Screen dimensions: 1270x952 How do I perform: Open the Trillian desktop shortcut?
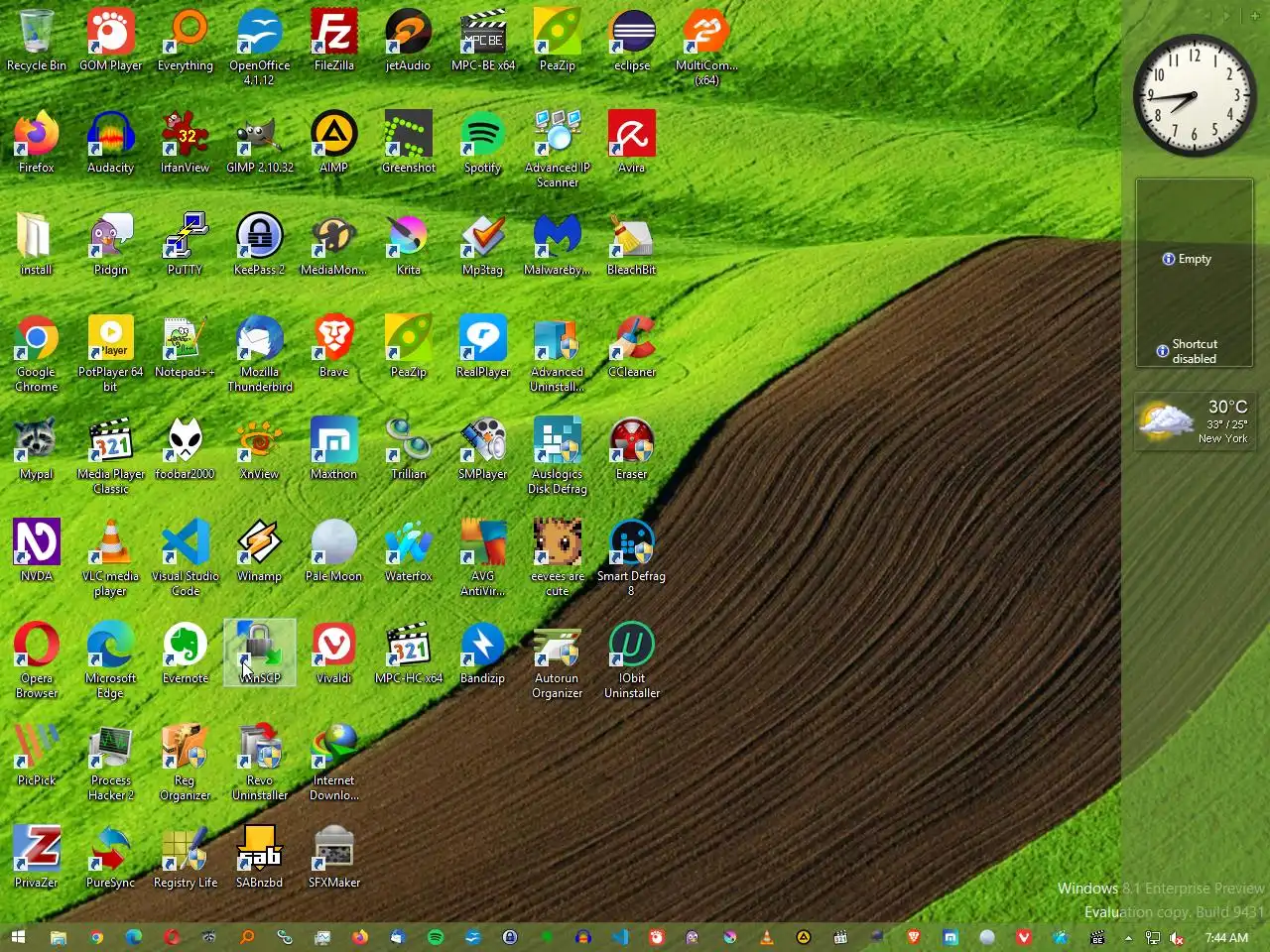click(409, 449)
